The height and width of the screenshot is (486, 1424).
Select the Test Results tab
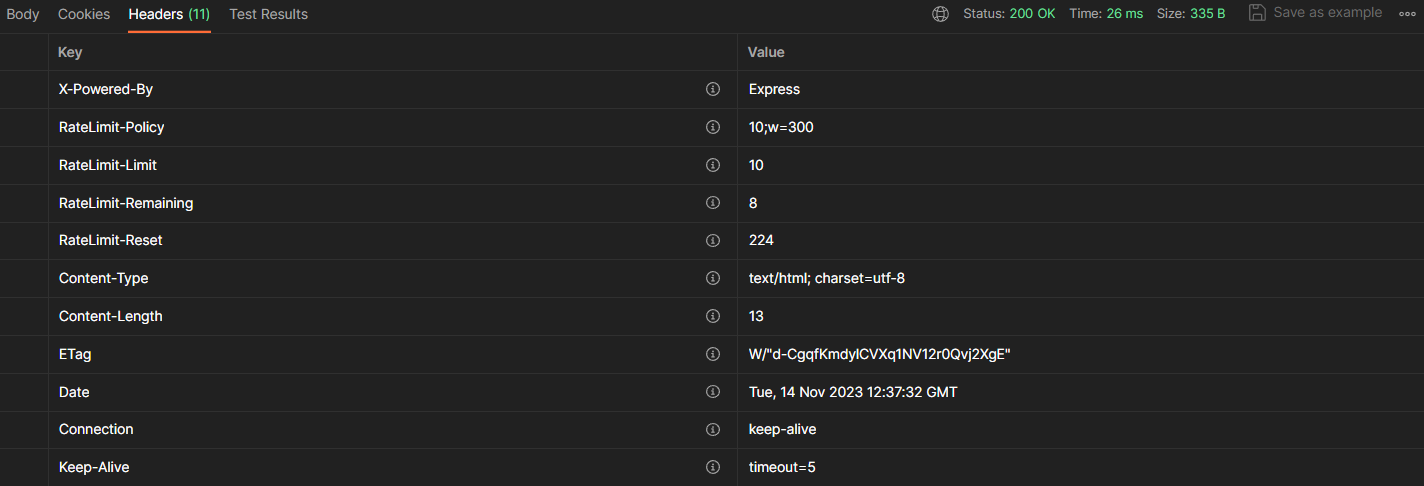(x=268, y=14)
